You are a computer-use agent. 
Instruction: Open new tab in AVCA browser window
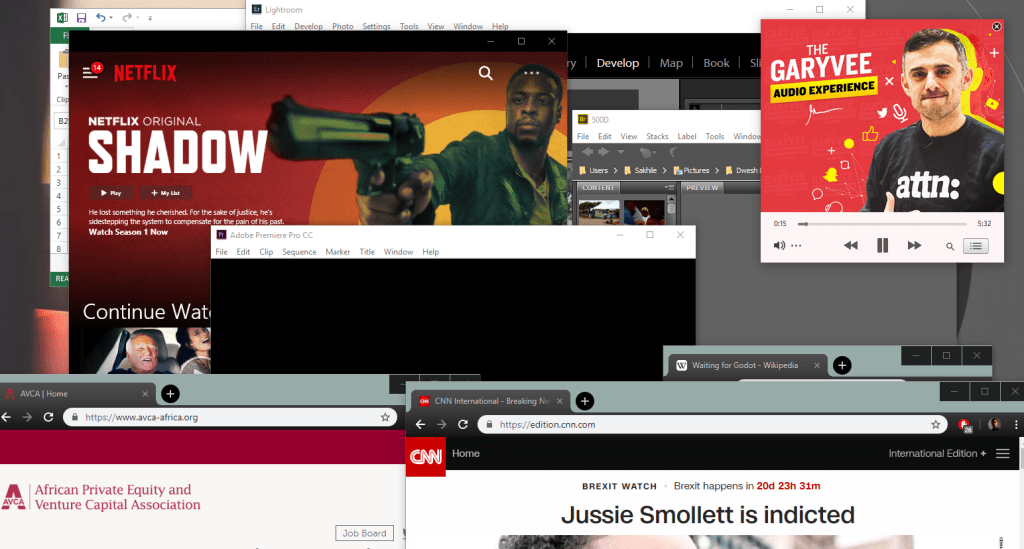[x=170, y=394]
